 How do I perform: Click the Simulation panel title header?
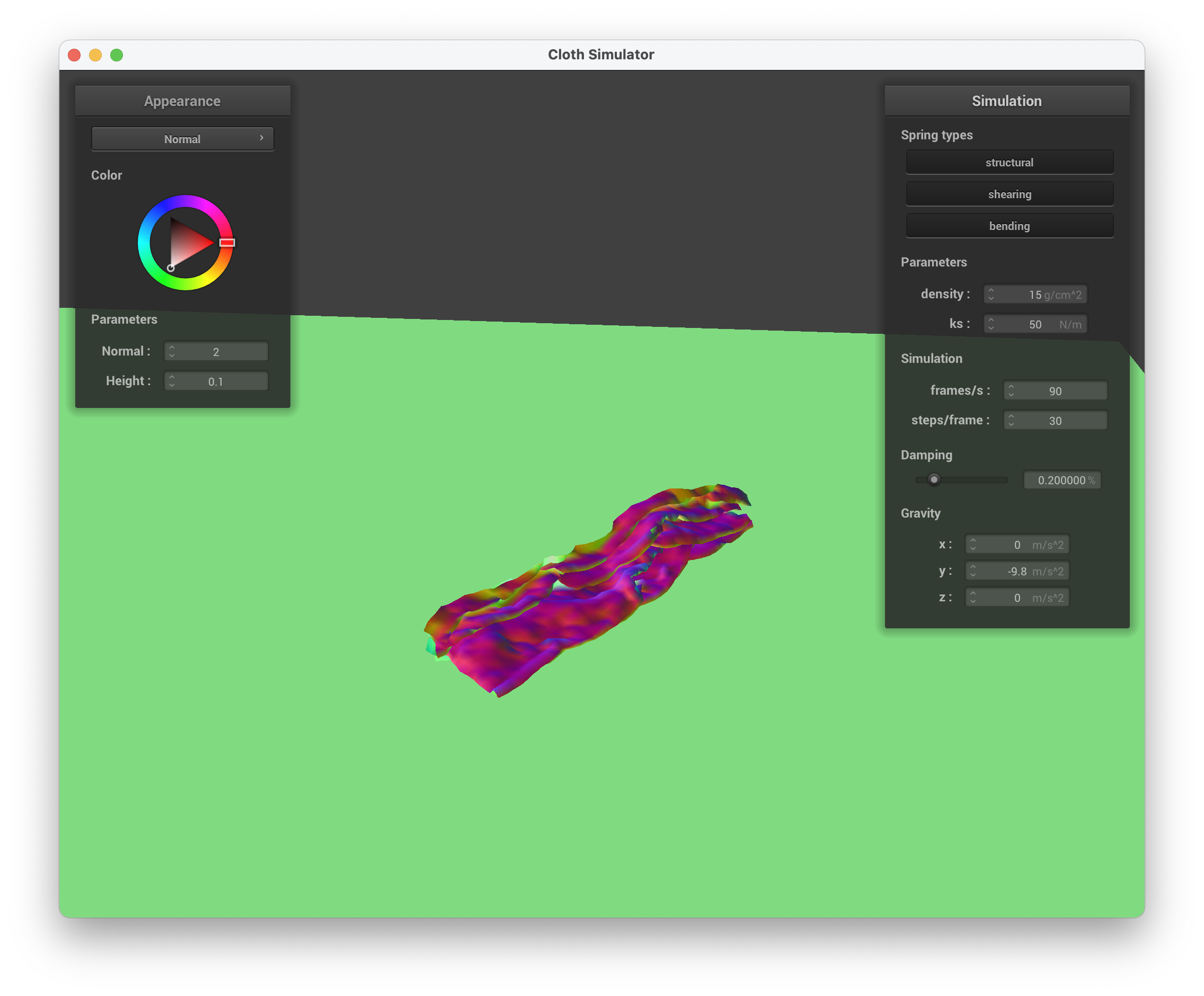[1006, 101]
